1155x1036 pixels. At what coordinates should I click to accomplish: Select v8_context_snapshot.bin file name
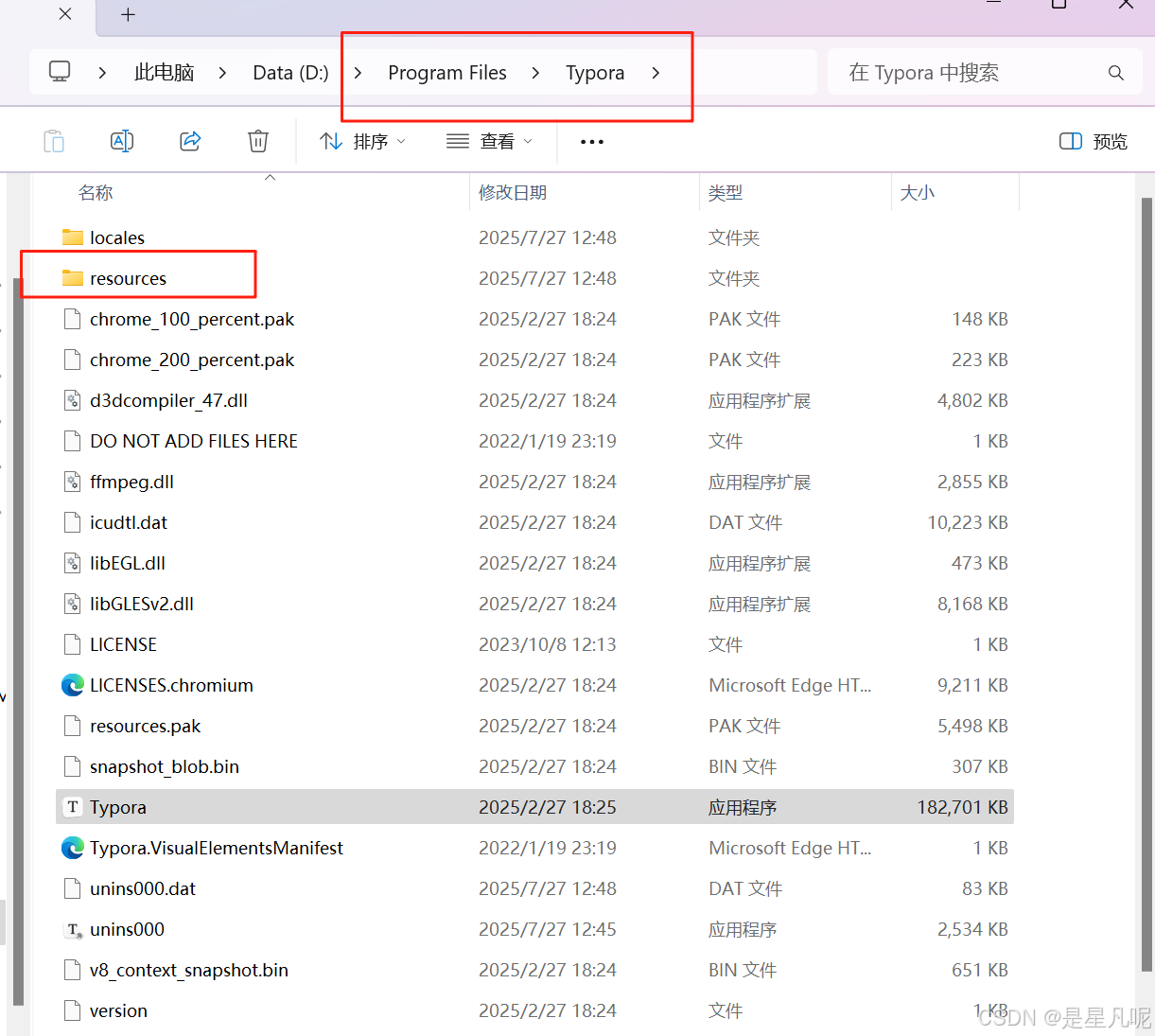[189, 970]
